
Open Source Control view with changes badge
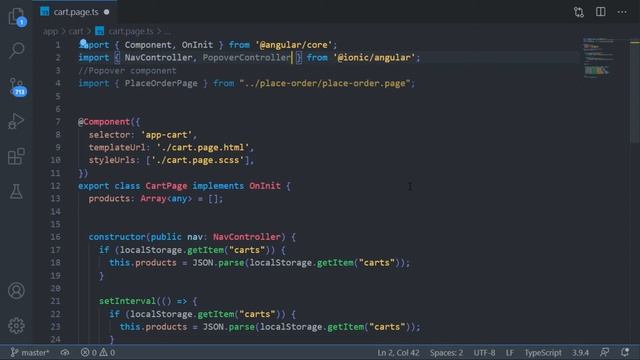(17, 87)
